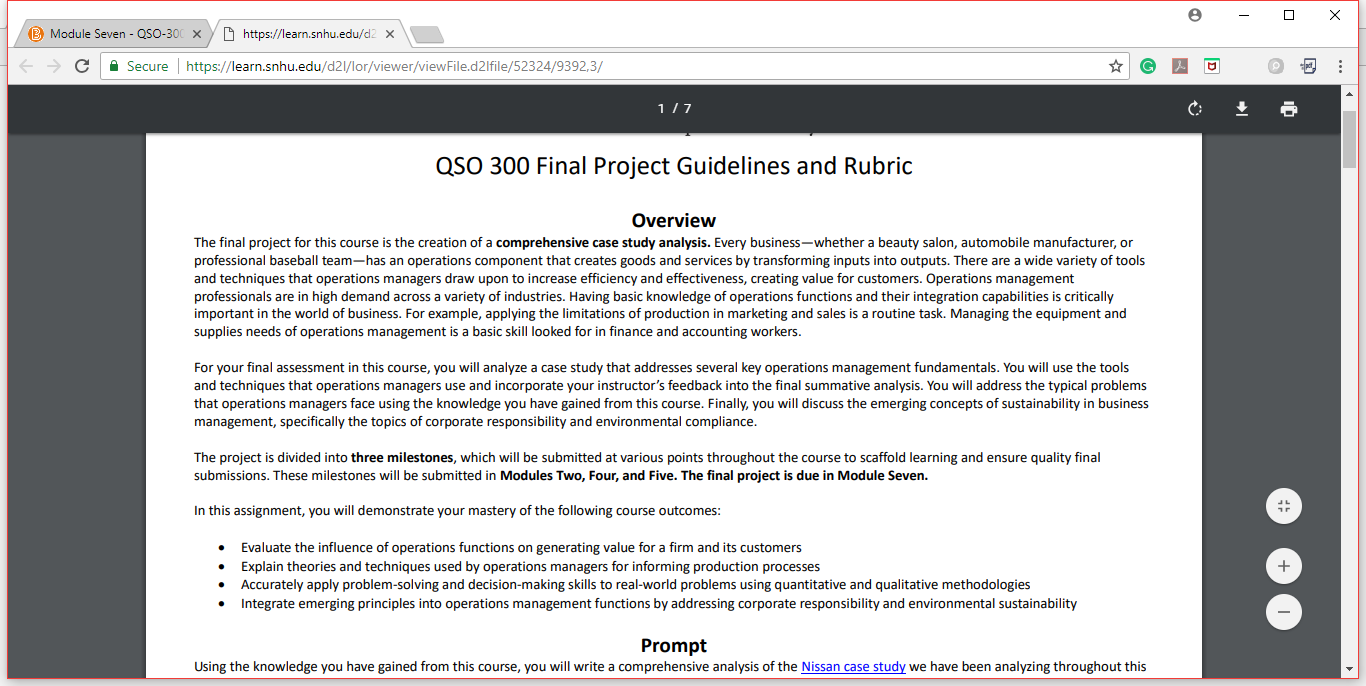View site security info padlock
This screenshot has height=686, width=1366.
(114, 66)
